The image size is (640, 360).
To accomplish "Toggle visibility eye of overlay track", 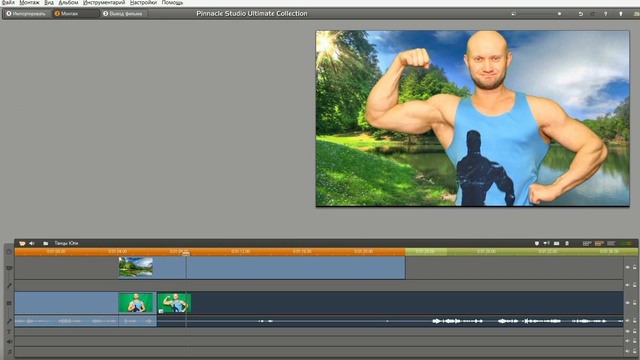I will [x=628, y=303].
